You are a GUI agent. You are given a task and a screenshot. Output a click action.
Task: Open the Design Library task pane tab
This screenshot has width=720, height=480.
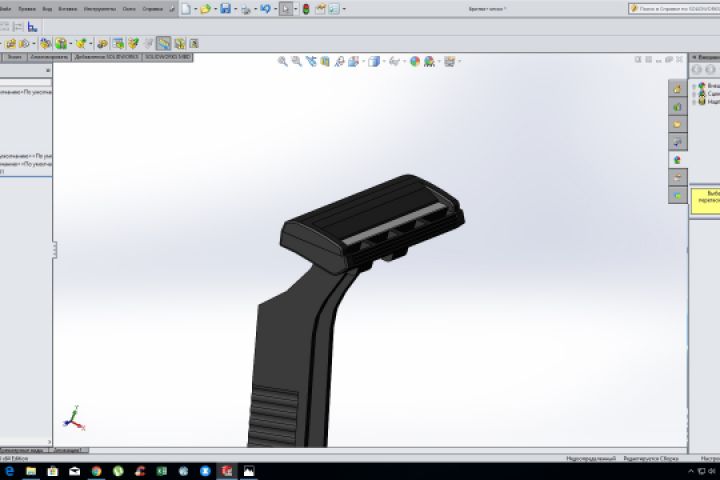coord(677,107)
